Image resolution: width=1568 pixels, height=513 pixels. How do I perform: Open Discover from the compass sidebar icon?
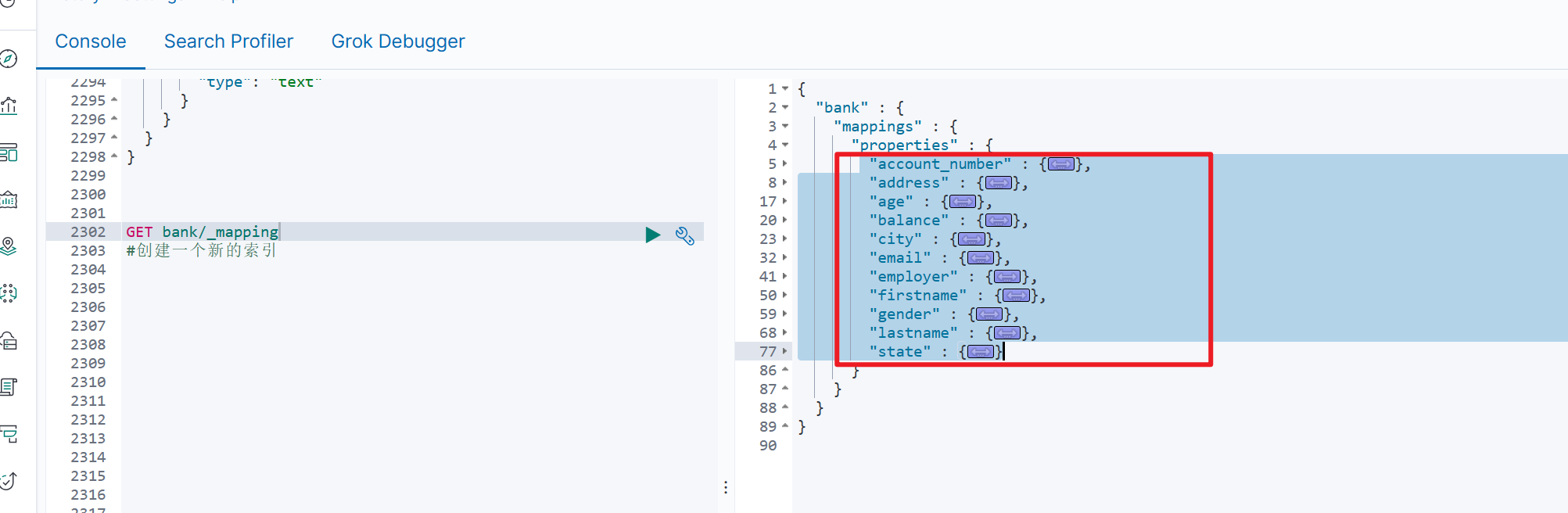(9, 59)
